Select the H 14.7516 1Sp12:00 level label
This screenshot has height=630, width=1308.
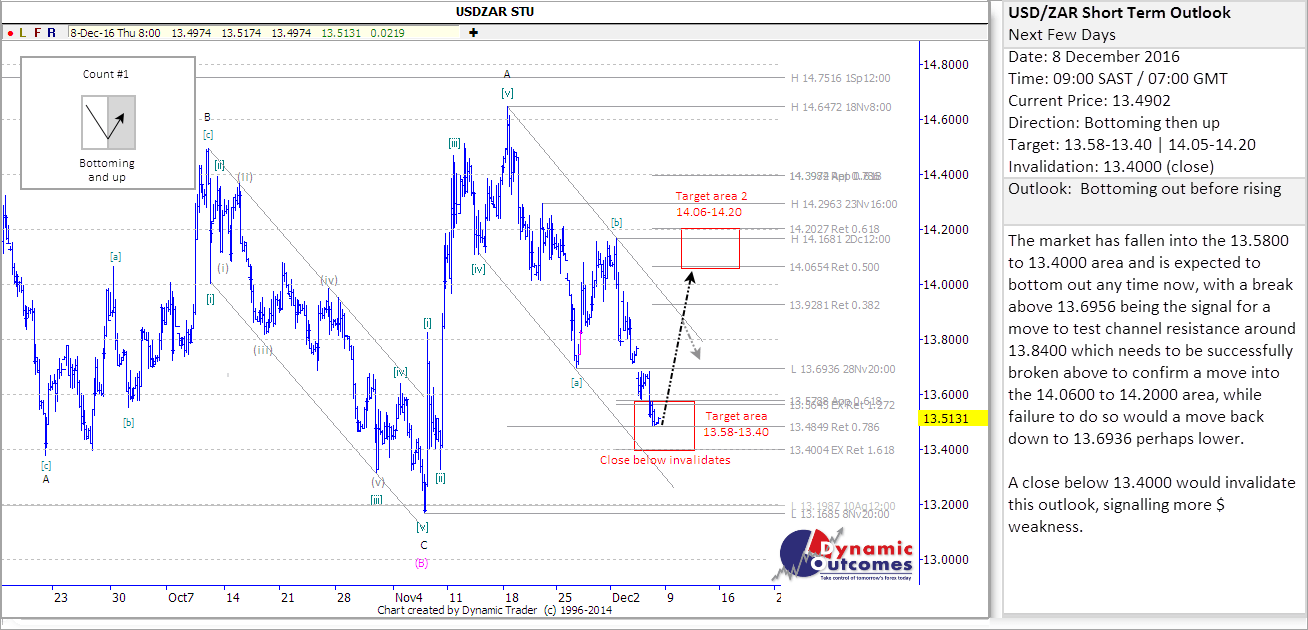pos(840,78)
